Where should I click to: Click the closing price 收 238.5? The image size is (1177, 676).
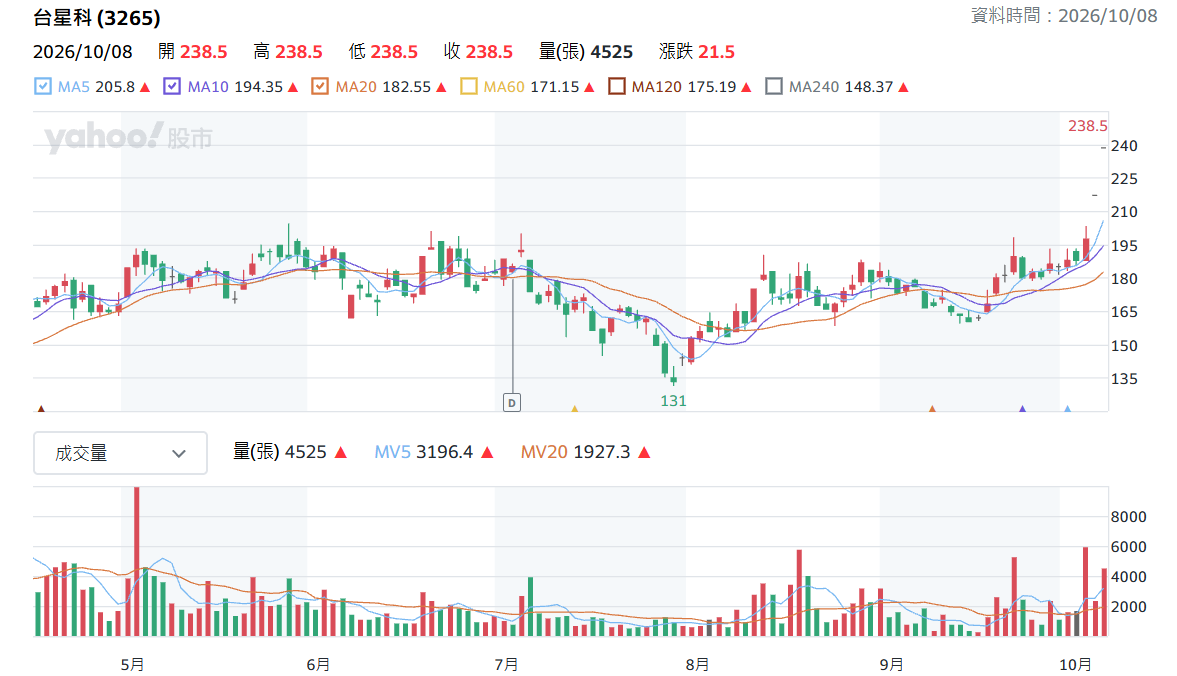tap(478, 52)
